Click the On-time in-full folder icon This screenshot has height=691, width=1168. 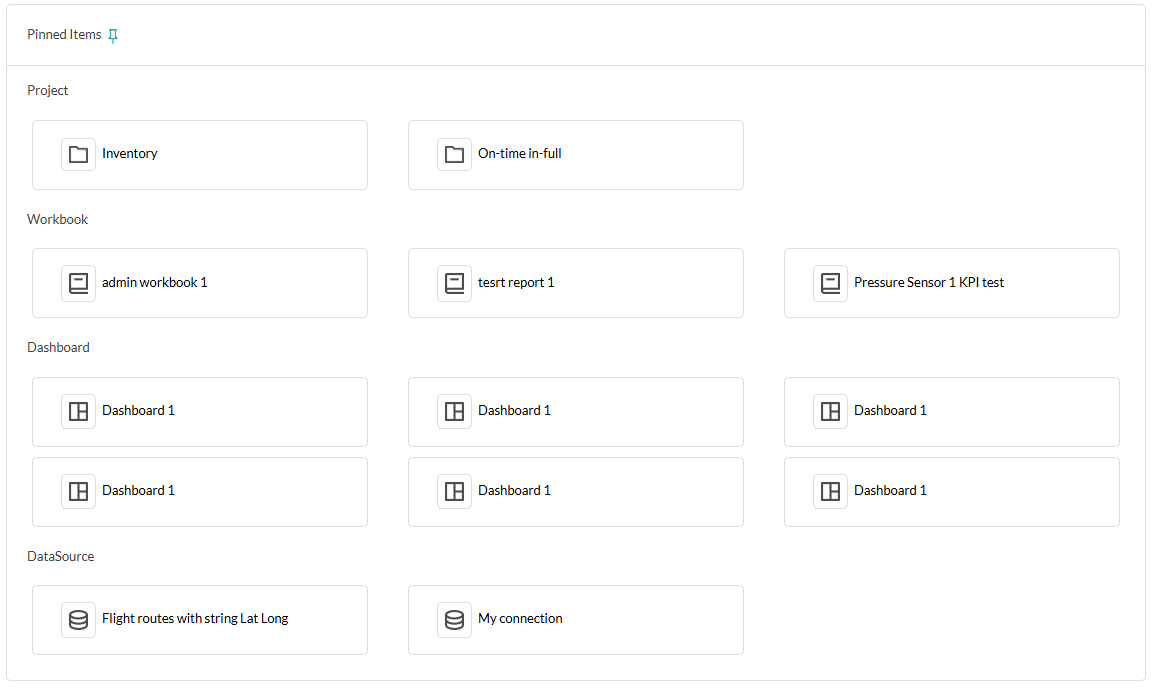(454, 154)
